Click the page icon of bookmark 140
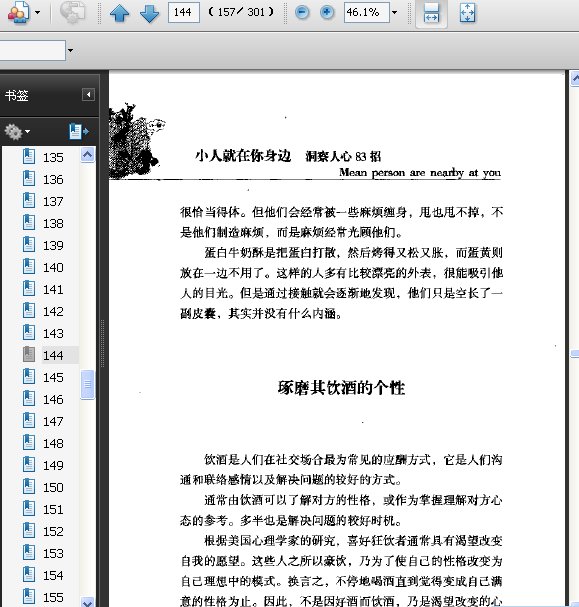Image resolution: width=579 pixels, height=607 pixels. 29,267
